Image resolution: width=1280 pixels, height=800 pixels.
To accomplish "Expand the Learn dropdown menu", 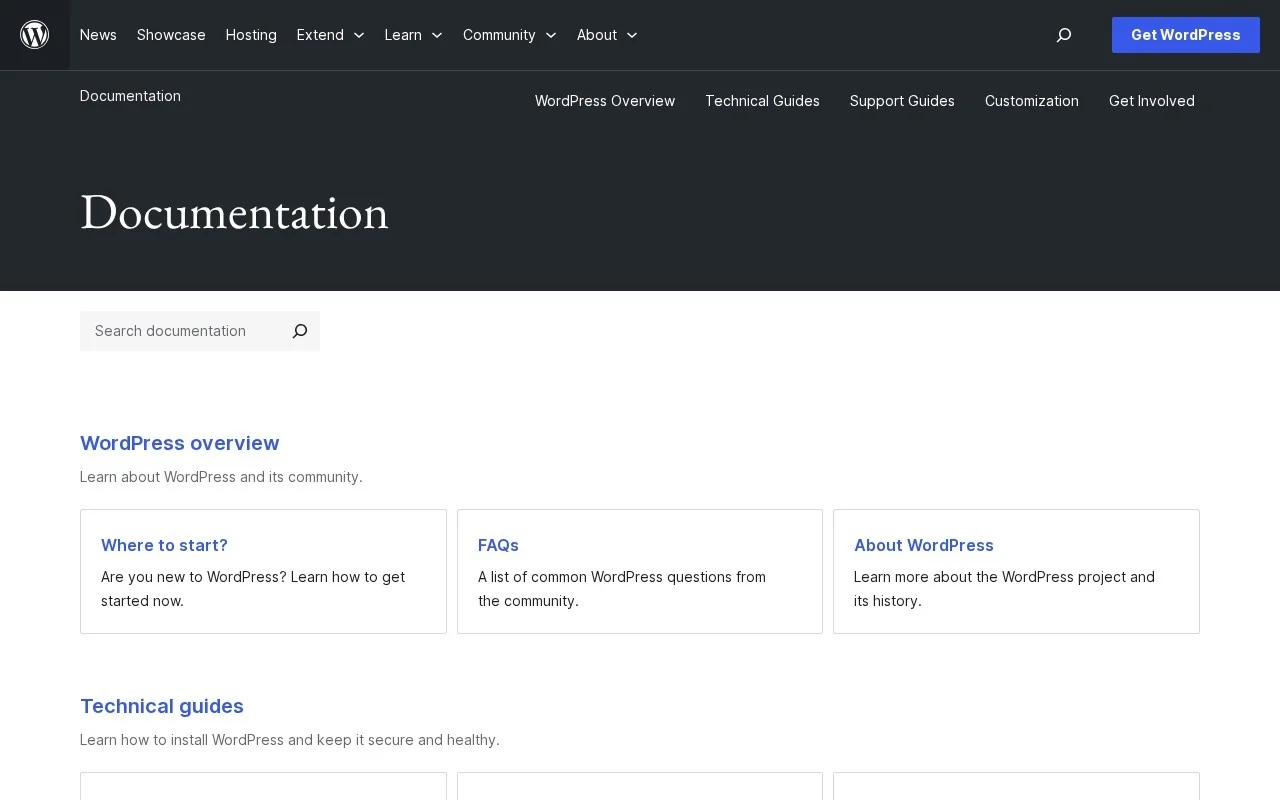I will tap(413, 35).
